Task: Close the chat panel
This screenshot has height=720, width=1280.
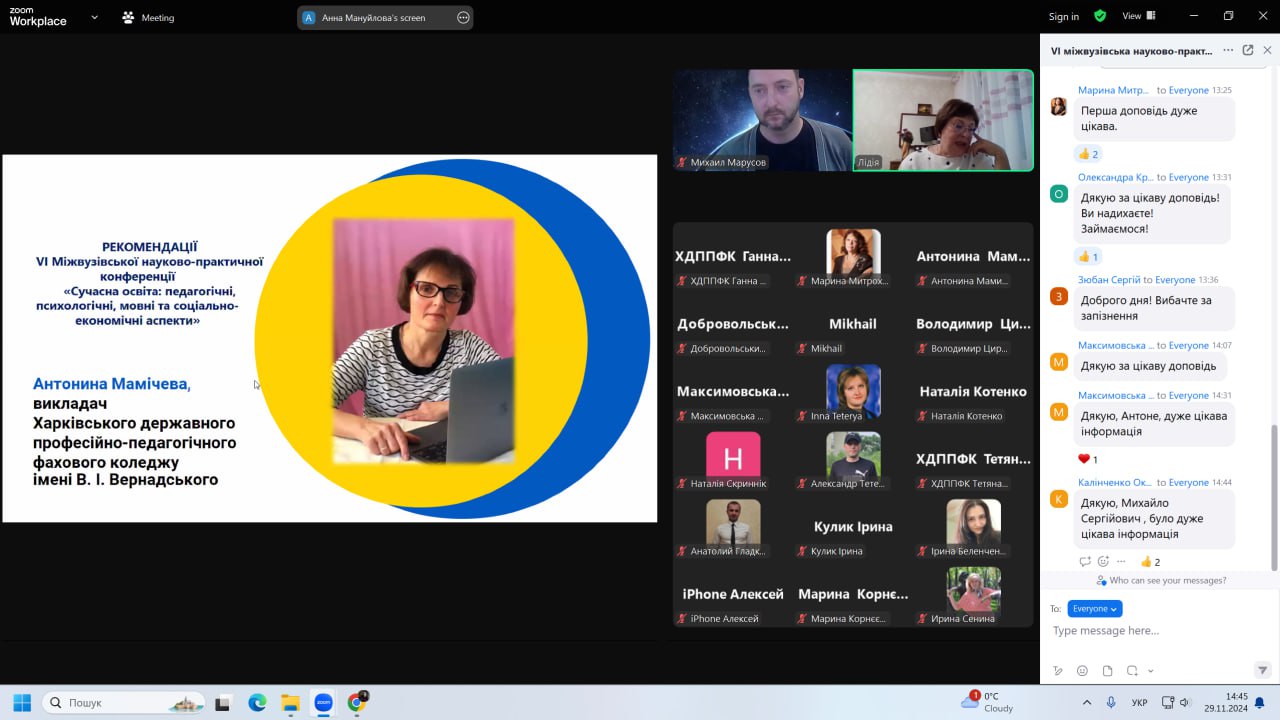Action: 1267,50
